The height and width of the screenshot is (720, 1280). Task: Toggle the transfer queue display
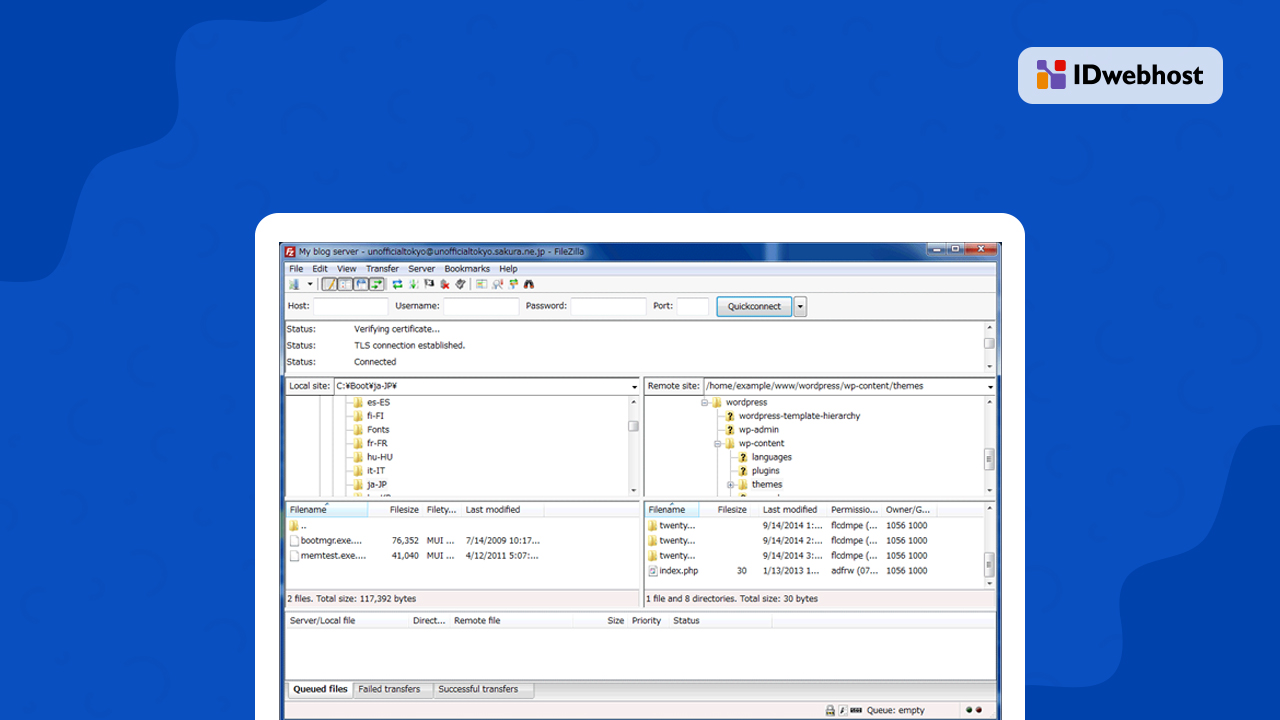click(x=376, y=284)
